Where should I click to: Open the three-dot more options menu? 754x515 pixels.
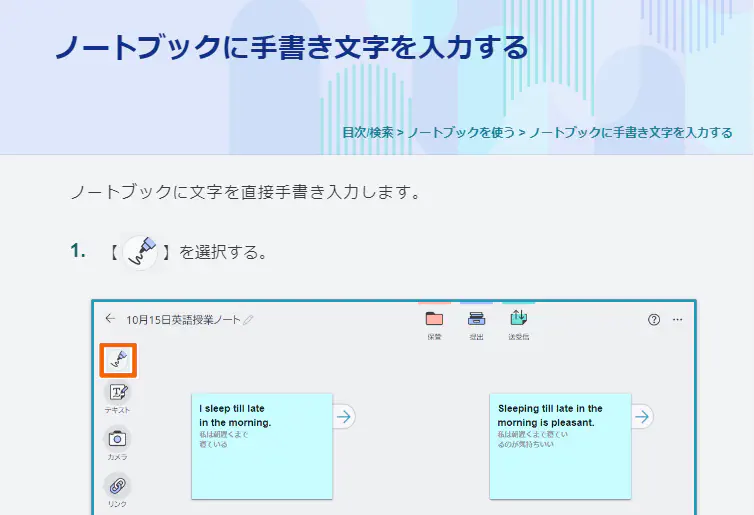(678, 320)
